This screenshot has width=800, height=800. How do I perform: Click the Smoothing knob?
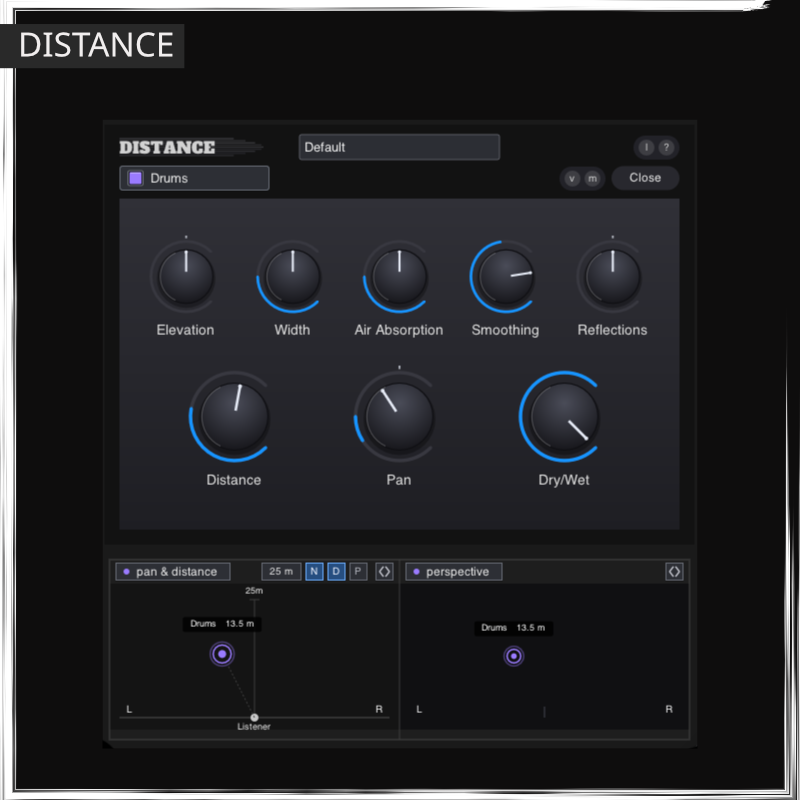pyautogui.click(x=506, y=277)
